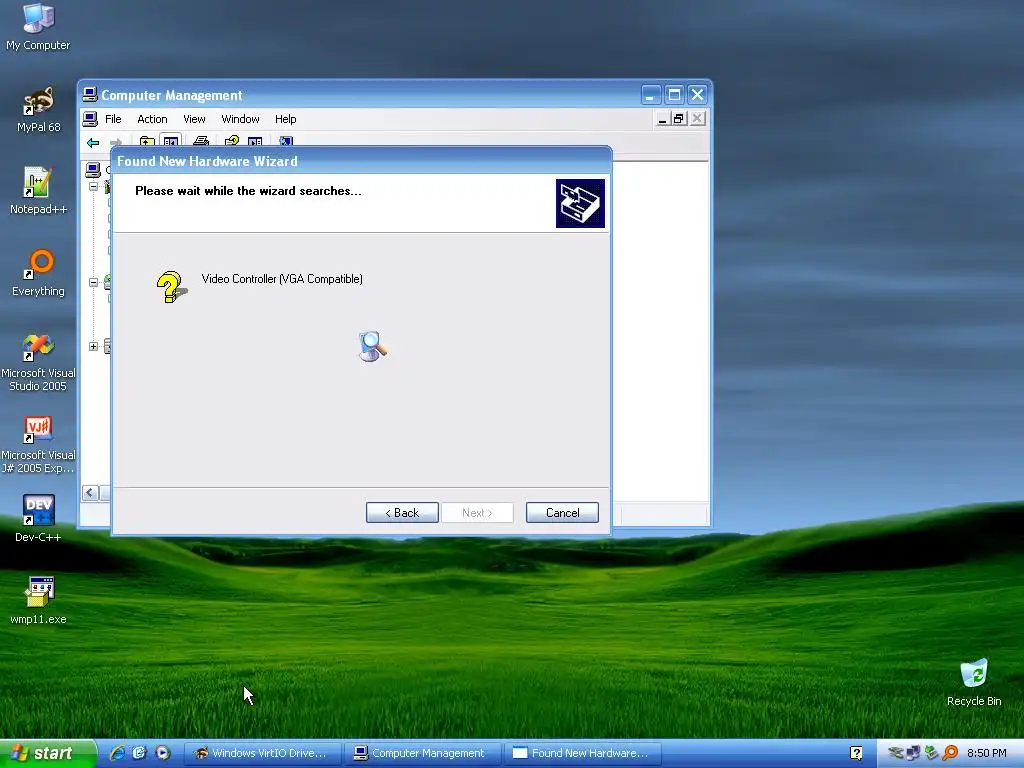Click the Computer Management title bar icon
The width and height of the screenshot is (1024, 768).
point(90,95)
